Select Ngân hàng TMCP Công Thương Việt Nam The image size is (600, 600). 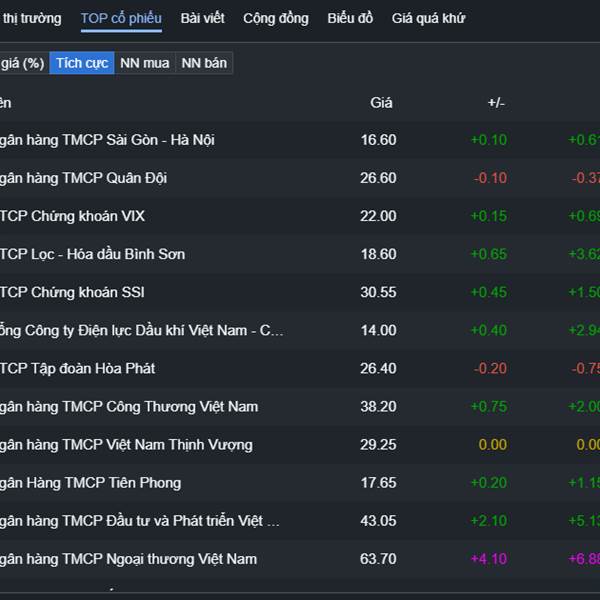(129, 406)
